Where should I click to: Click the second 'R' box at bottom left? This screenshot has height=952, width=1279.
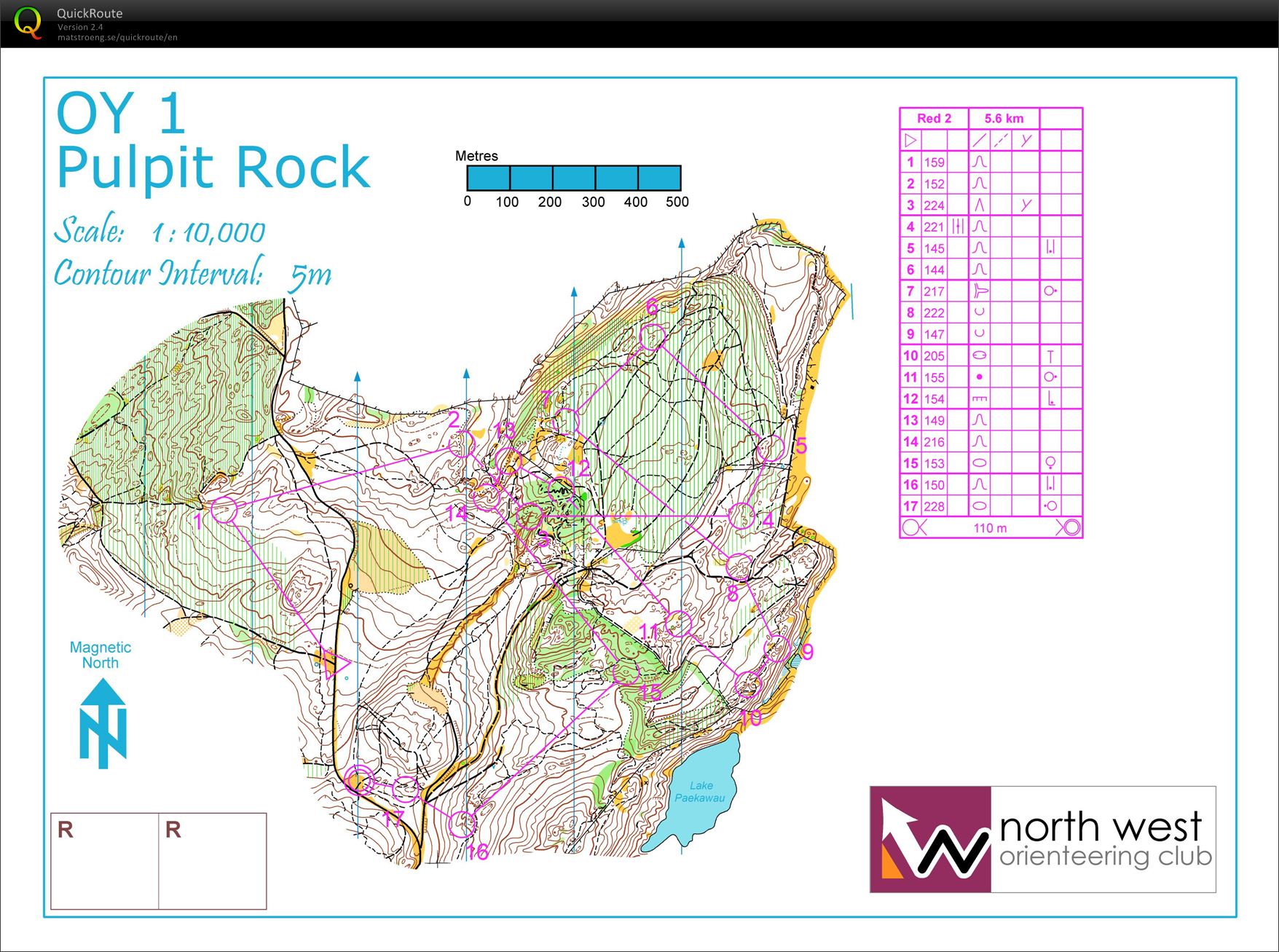click(213, 861)
